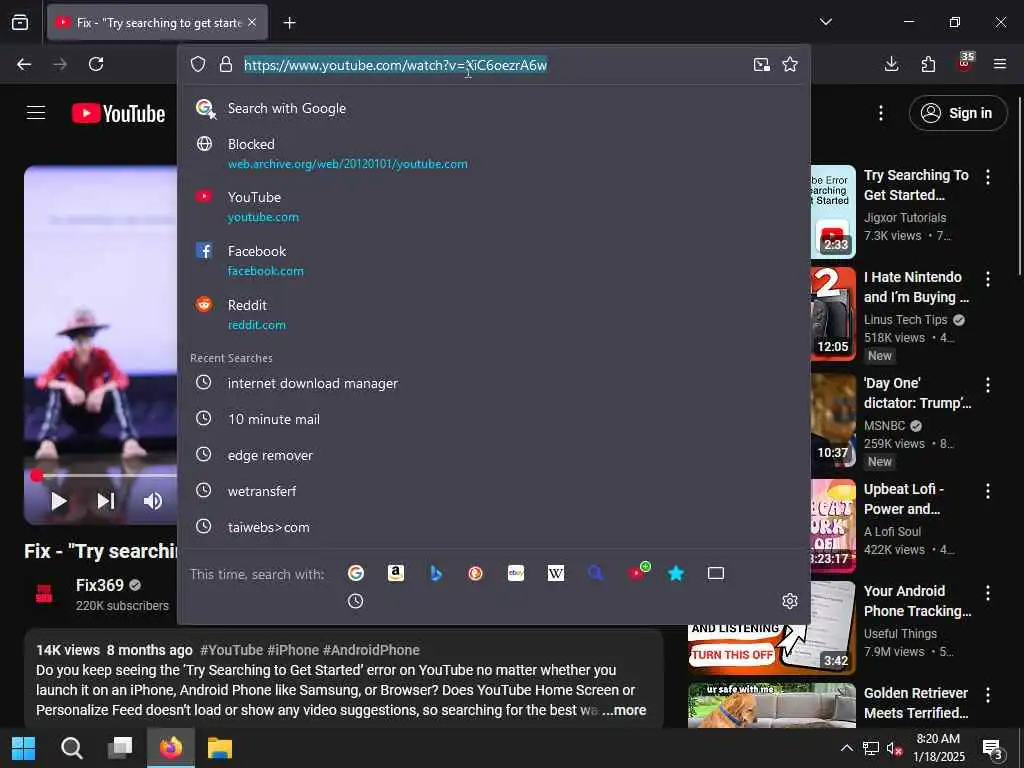Image resolution: width=1024 pixels, height=768 pixels.
Task: Search this time with DuckDuckGo
Action: tap(475, 573)
